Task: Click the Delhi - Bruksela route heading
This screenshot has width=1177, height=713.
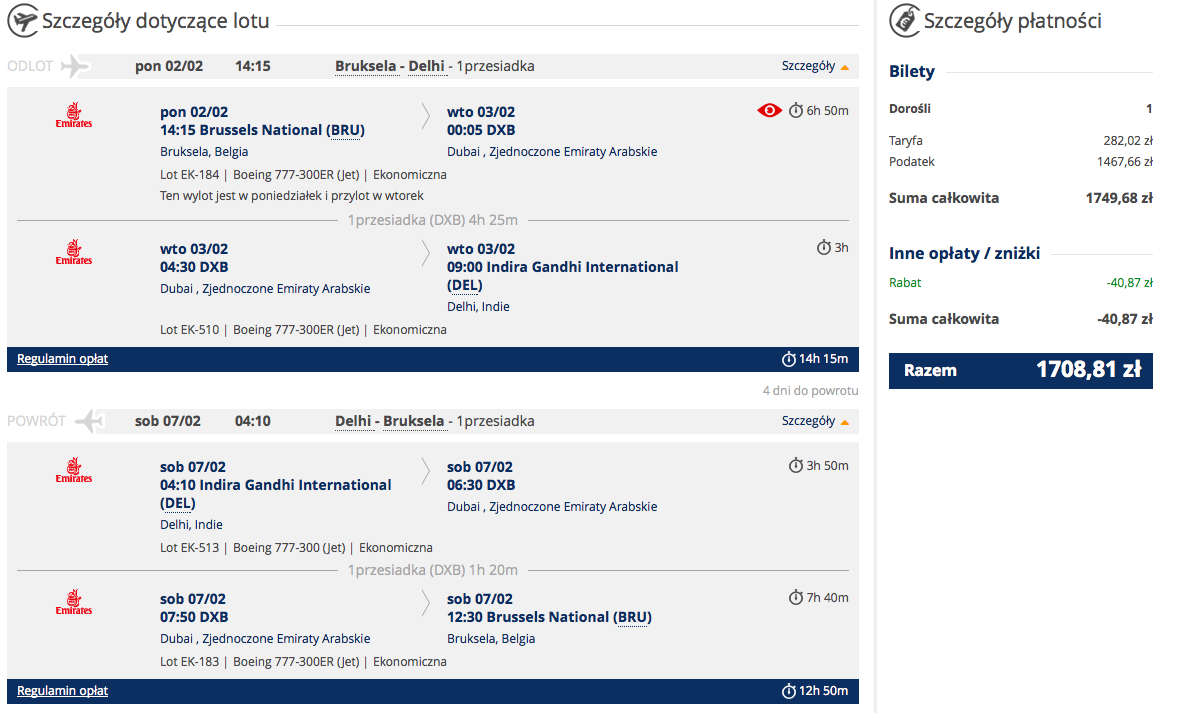Action: click(390, 421)
